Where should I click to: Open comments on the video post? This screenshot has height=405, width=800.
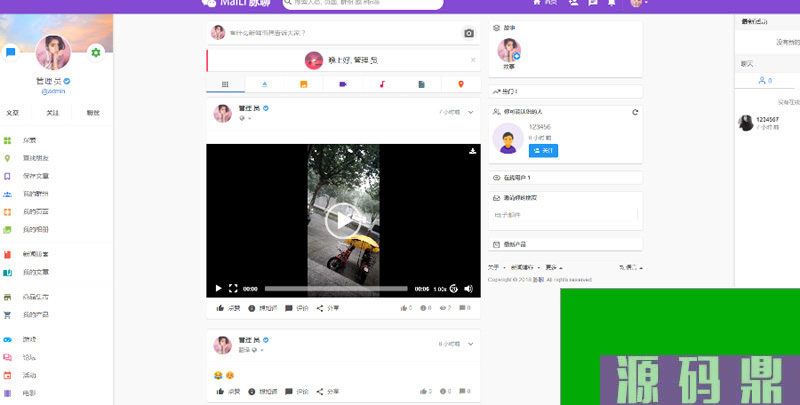pos(296,308)
